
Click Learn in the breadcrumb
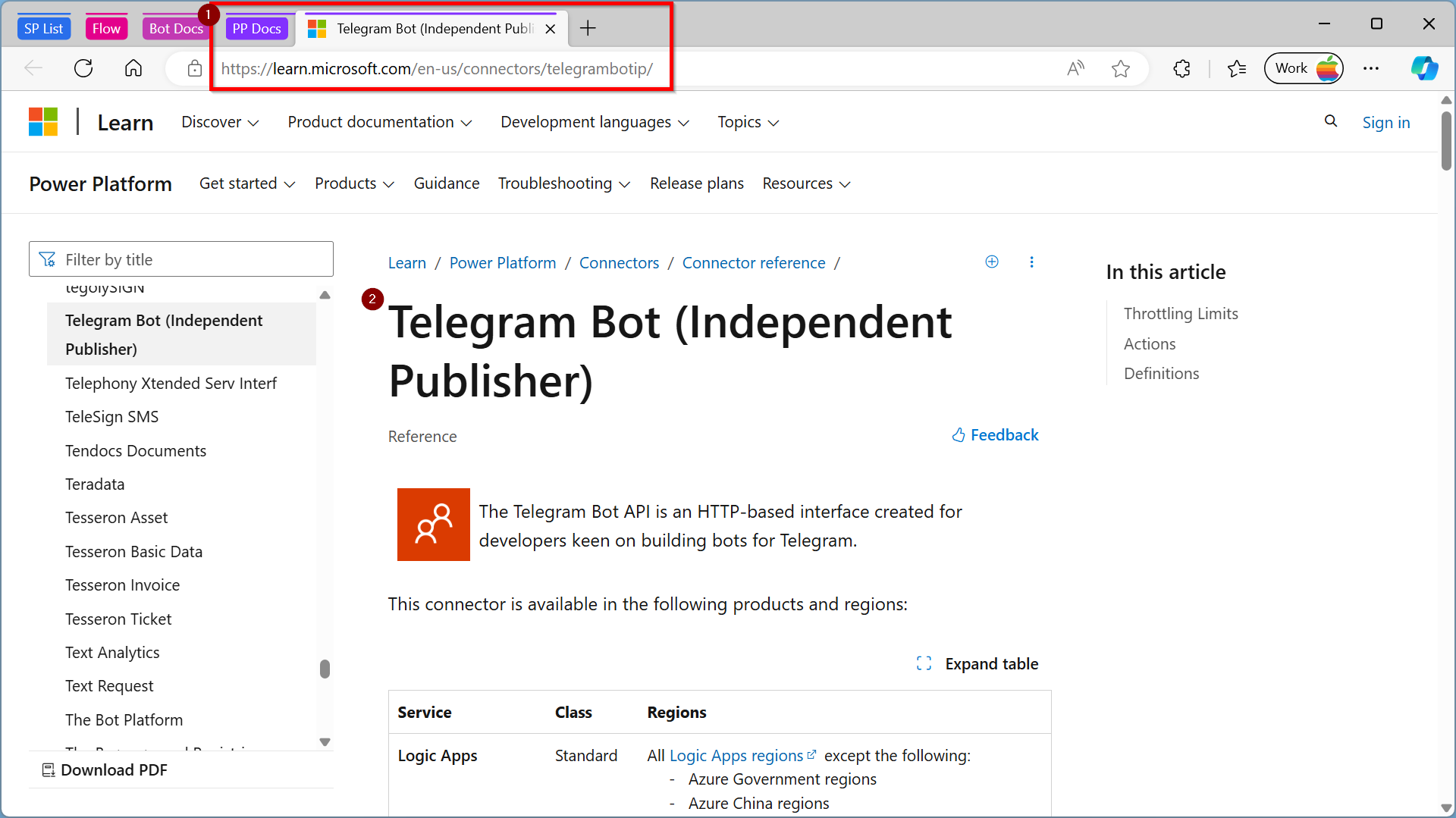pyautogui.click(x=407, y=263)
